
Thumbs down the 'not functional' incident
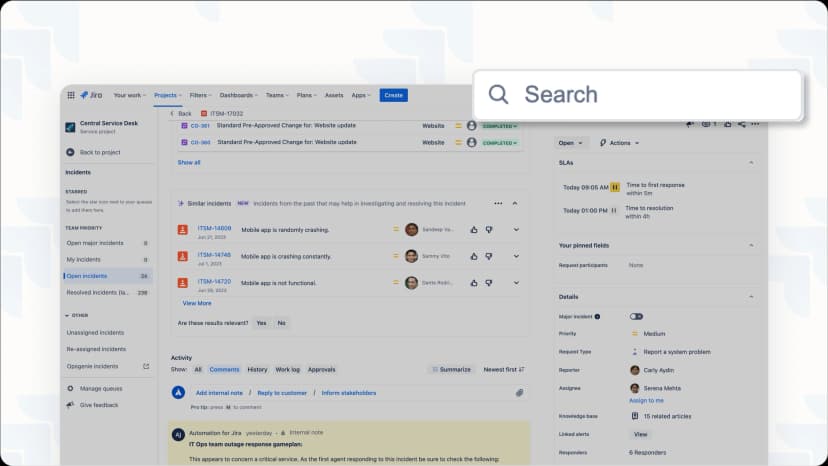489,283
